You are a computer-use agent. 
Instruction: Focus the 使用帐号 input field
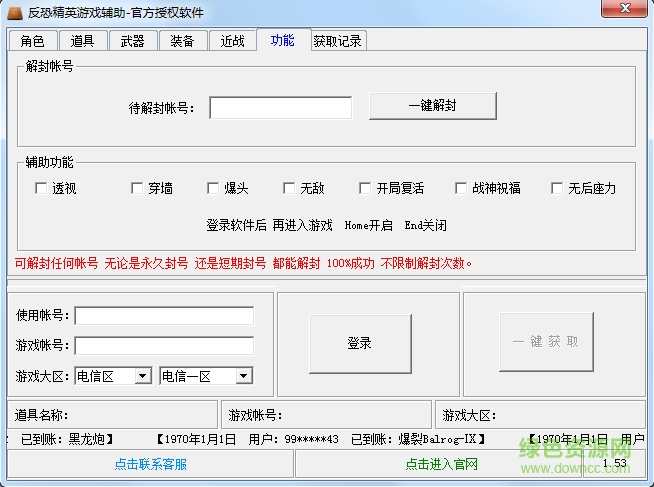tap(164, 316)
